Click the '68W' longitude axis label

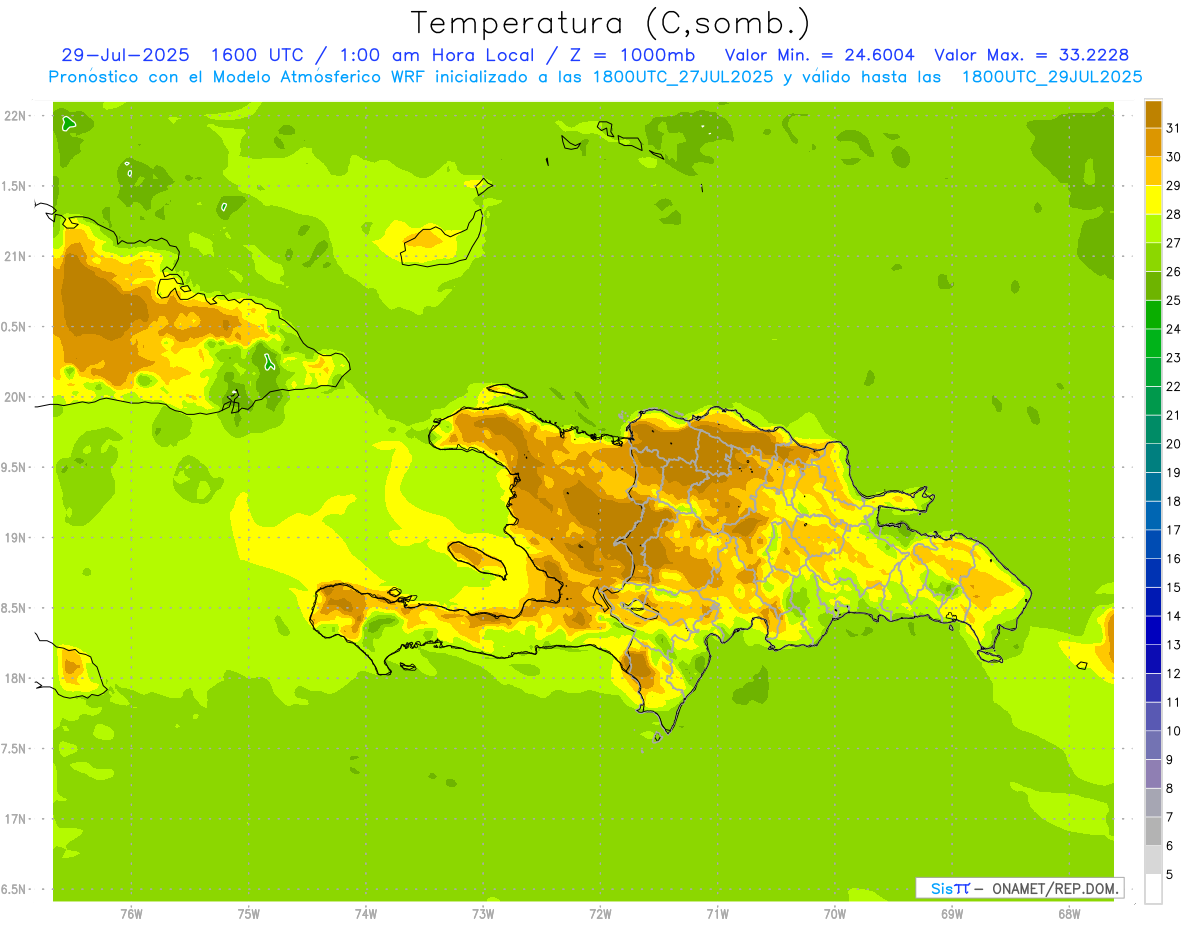pos(1068,913)
